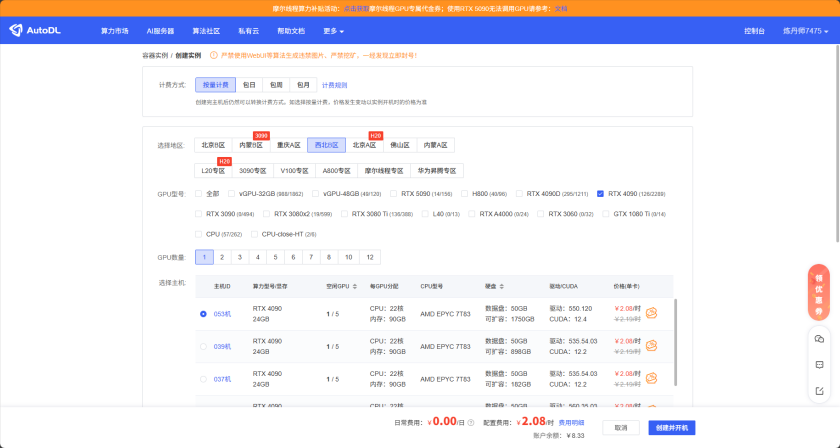The image size is (840, 448).
Task: Choose the L20专区 region
Action: point(213,171)
